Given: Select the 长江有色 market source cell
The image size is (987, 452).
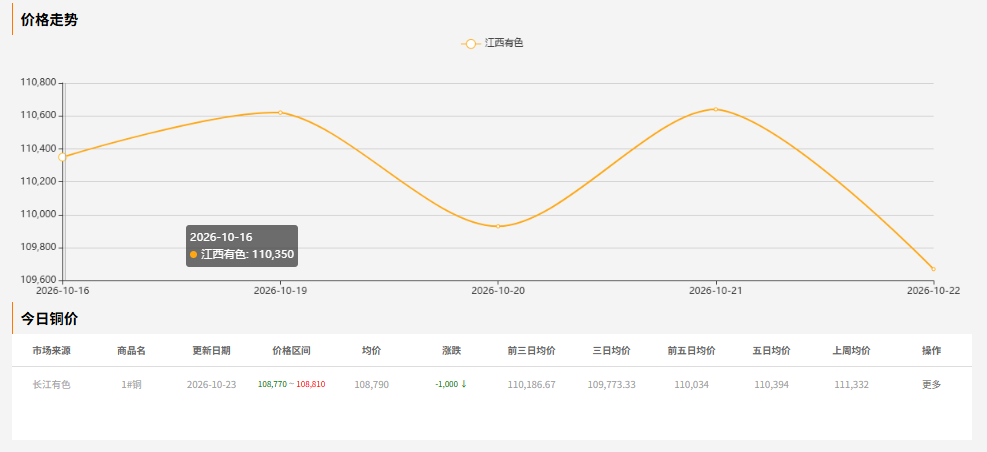Looking at the screenshot, I should (x=52, y=385).
